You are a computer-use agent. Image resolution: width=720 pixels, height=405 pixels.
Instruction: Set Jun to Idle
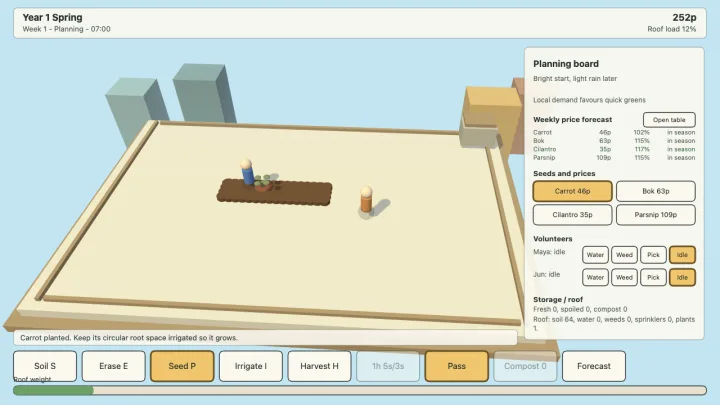[x=682, y=277]
